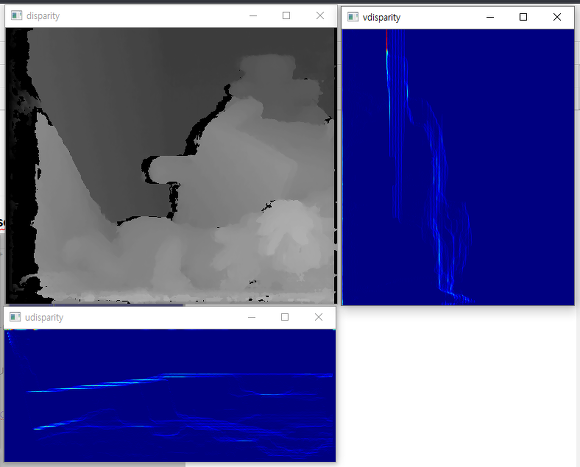Click the udisparity window app icon
The image size is (580, 467).
(15, 317)
